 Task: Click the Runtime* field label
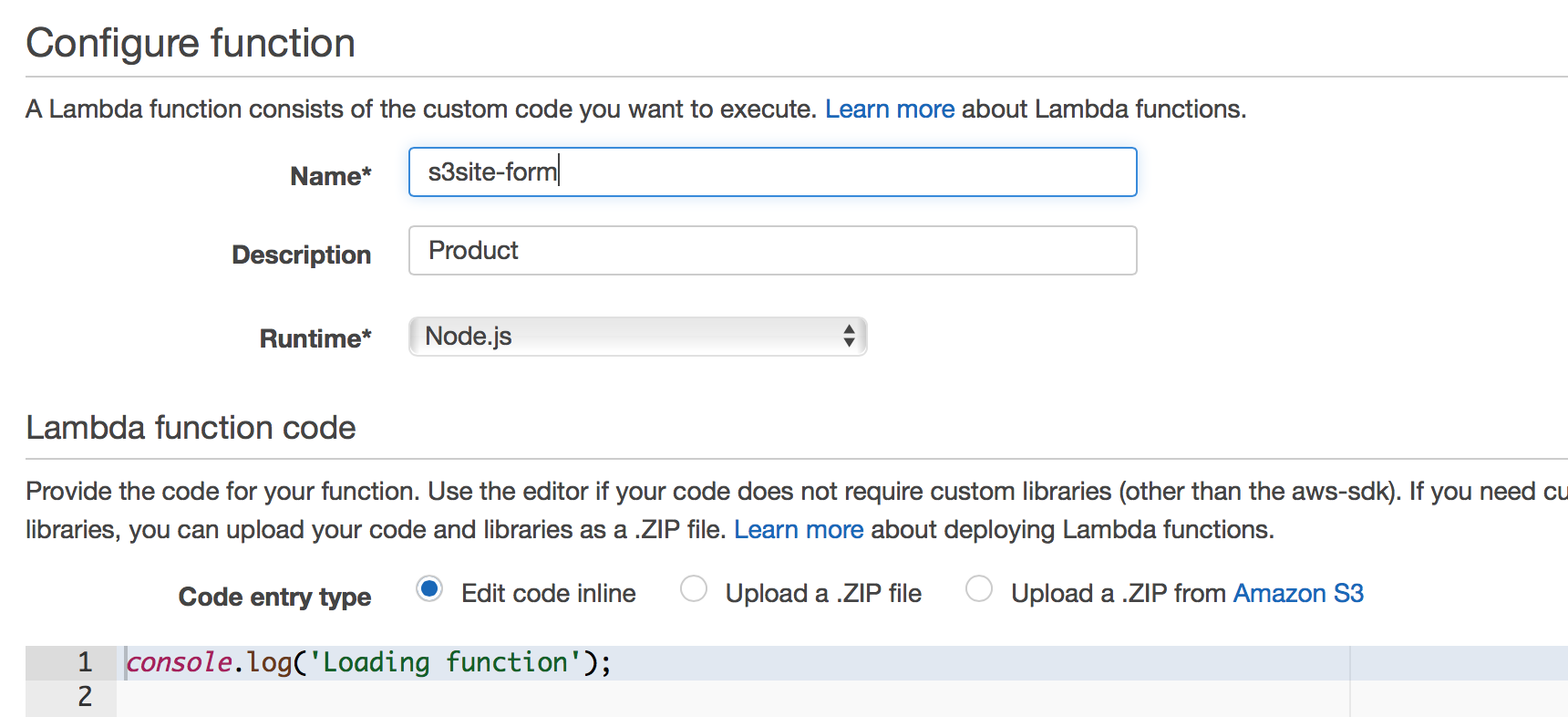(315, 338)
